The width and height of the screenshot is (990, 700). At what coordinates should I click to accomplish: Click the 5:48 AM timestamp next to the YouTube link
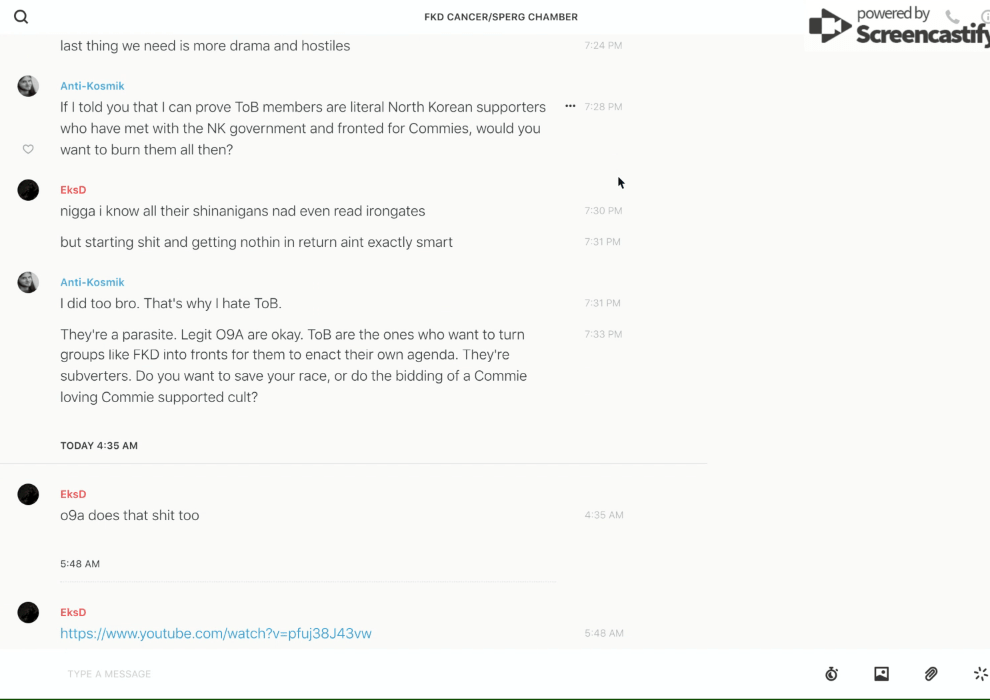[604, 633]
